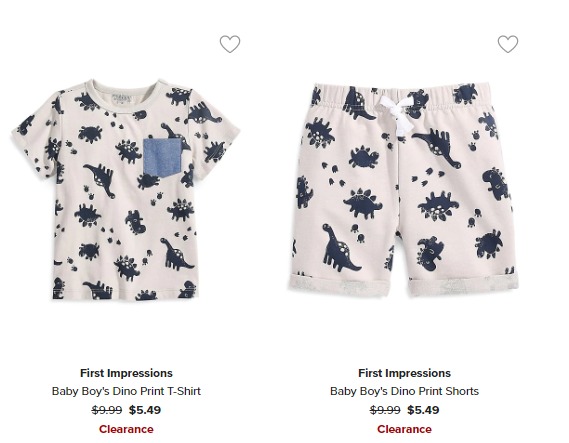
Task: Click the long-neck dinosaur on left shorts leg
Action: pyautogui.click(x=340, y=247)
